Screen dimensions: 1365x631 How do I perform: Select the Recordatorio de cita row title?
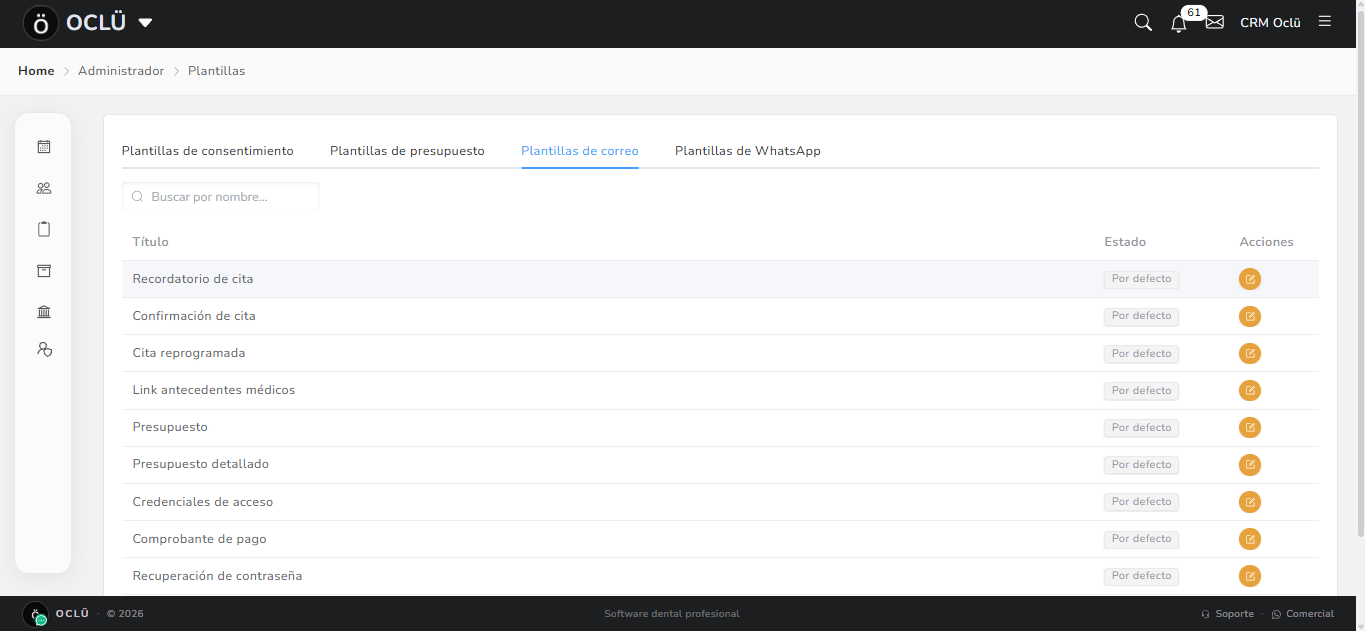(x=193, y=279)
